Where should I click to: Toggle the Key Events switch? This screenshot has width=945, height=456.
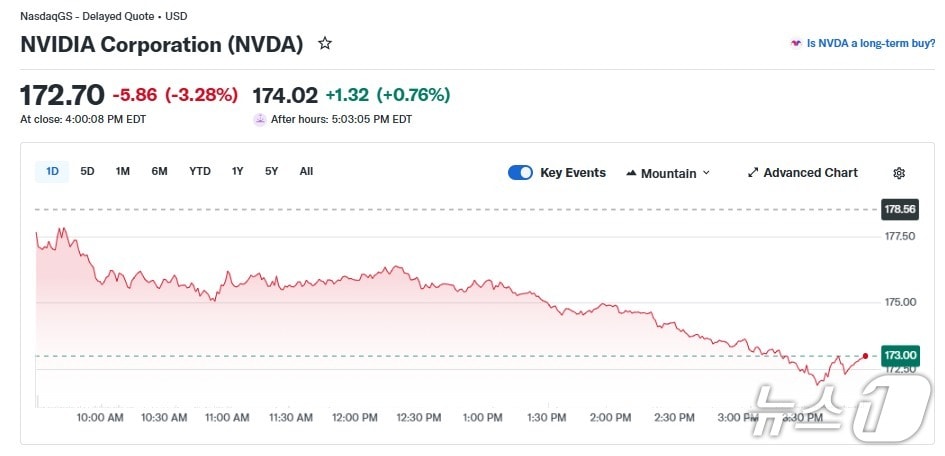(520, 173)
